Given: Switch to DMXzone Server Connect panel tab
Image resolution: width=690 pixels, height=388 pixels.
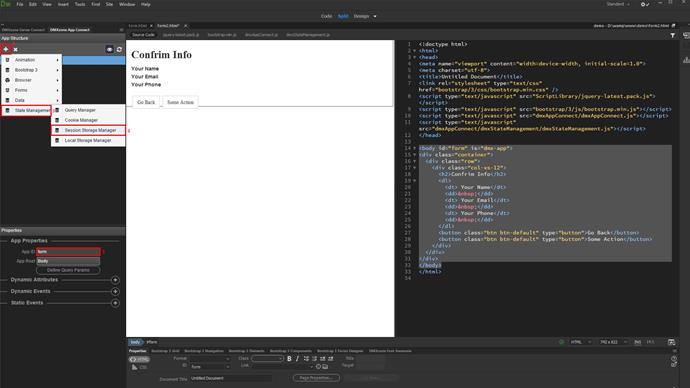Looking at the screenshot, I should (24, 30).
